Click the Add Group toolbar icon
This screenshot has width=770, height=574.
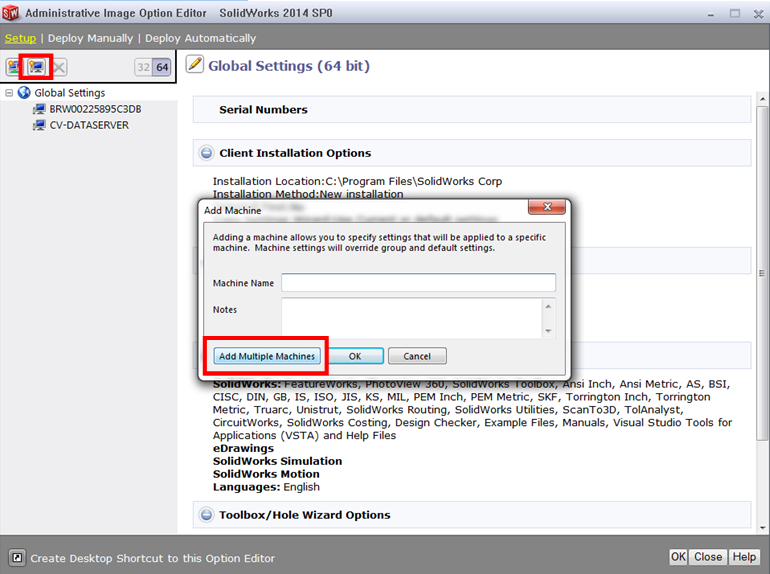tap(13, 67)
